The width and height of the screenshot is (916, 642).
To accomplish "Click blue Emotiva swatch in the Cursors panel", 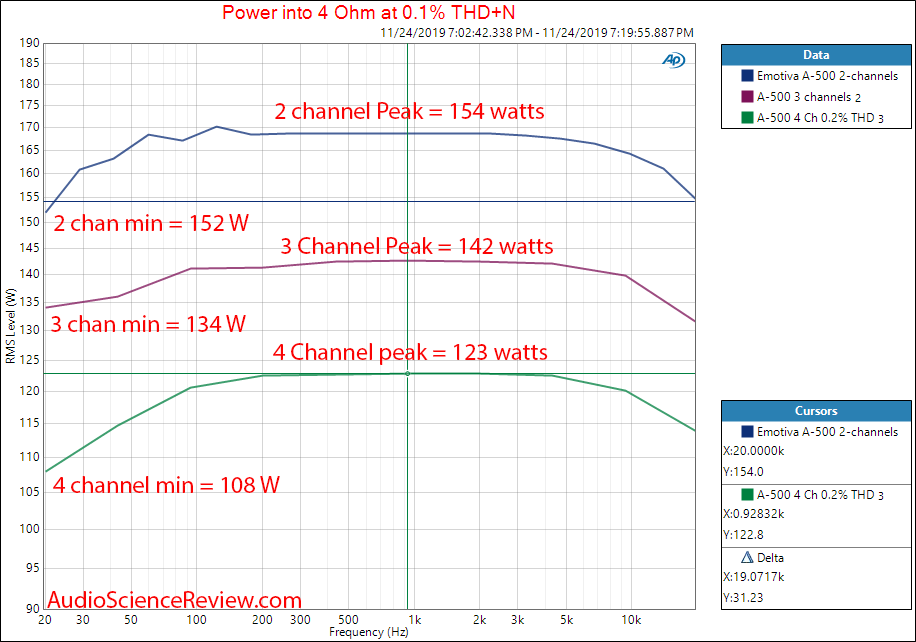I will [x=747, y=432].
